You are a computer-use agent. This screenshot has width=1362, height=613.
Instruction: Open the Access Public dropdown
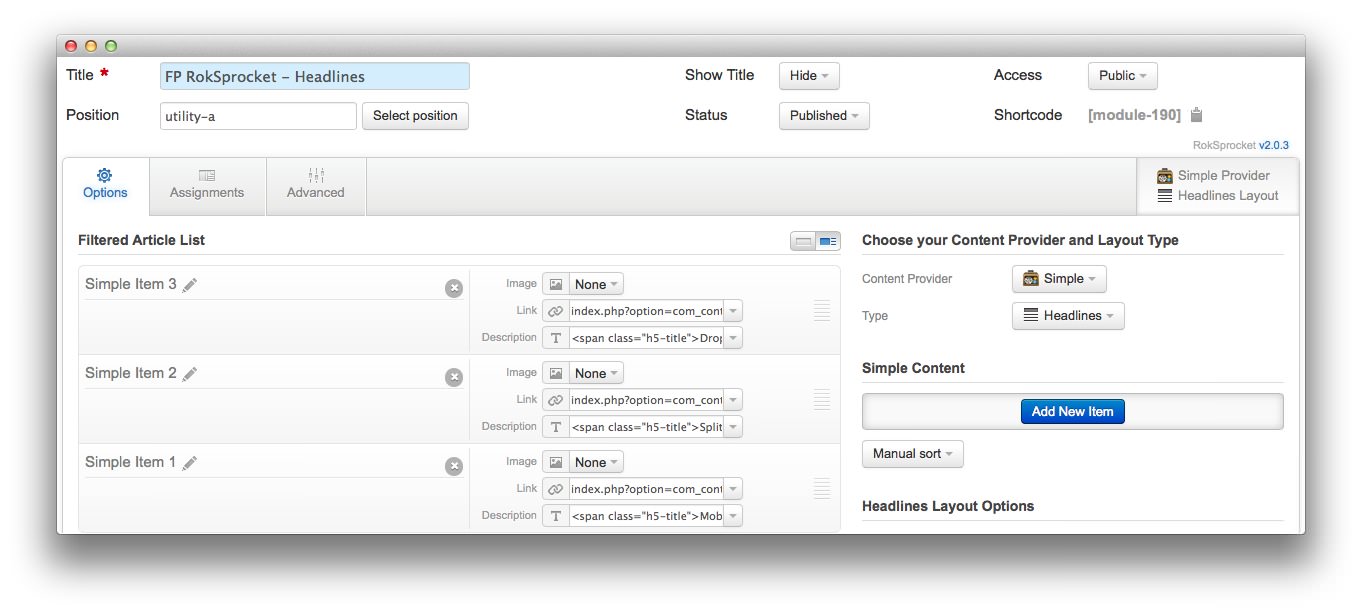click(1123, 76)
